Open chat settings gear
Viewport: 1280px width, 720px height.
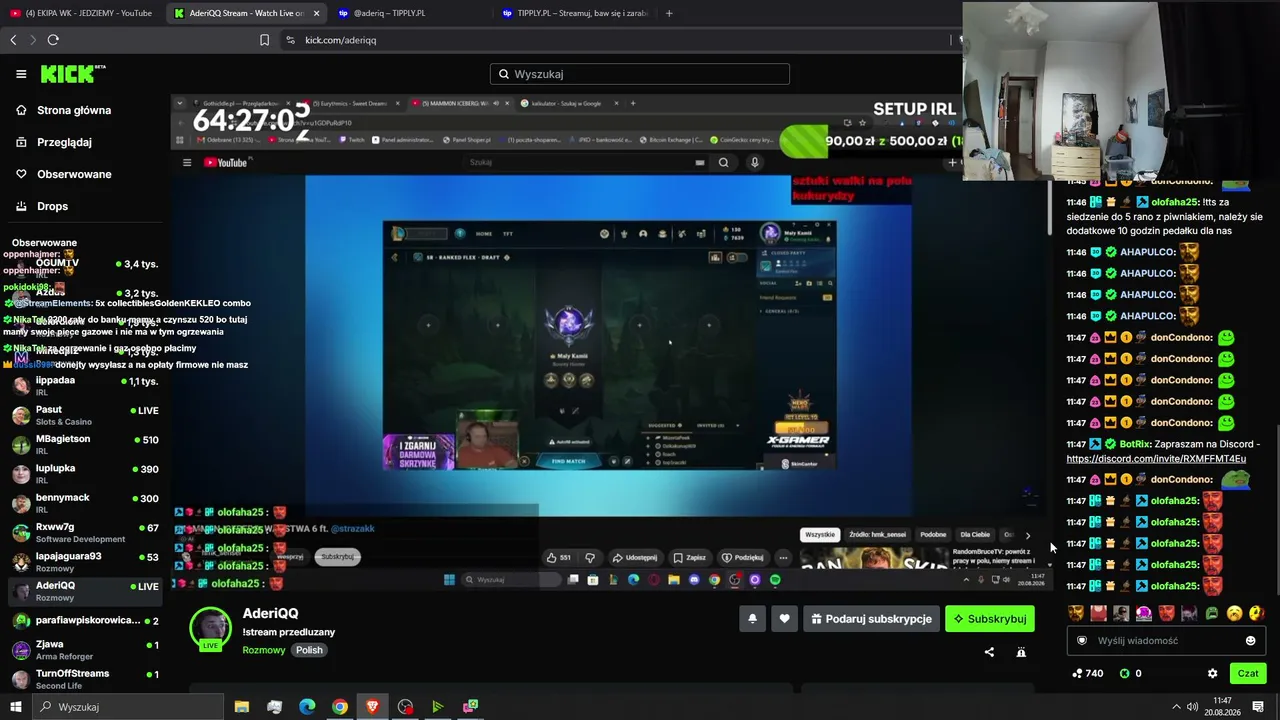click(1213, 673)
